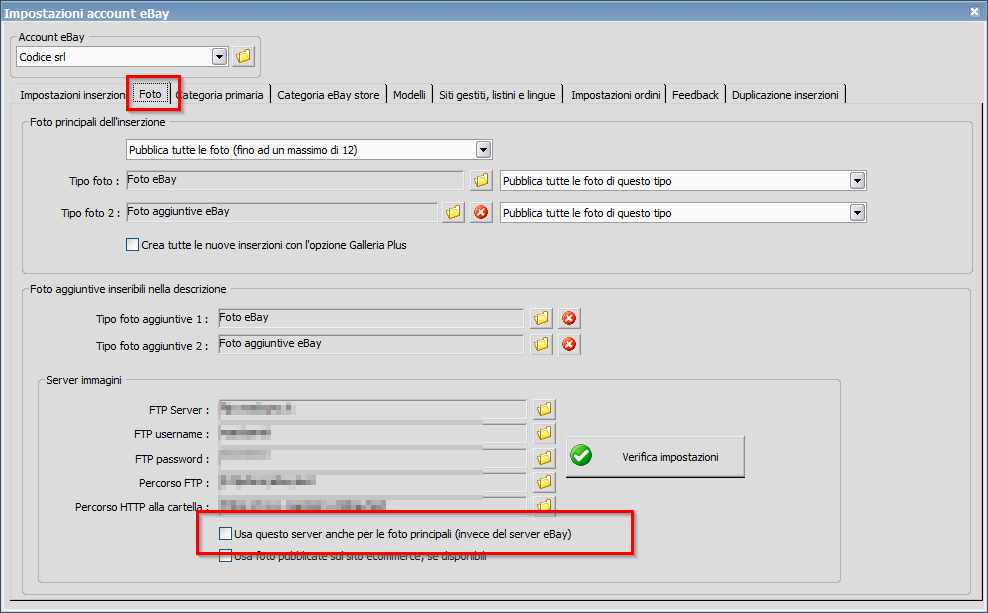Image resolution: width=988 pixels, height=613 pixels.
Task: Open publish option dropdown for Tipo foto row
Action: pyautogui.click(x=857, y=181)
